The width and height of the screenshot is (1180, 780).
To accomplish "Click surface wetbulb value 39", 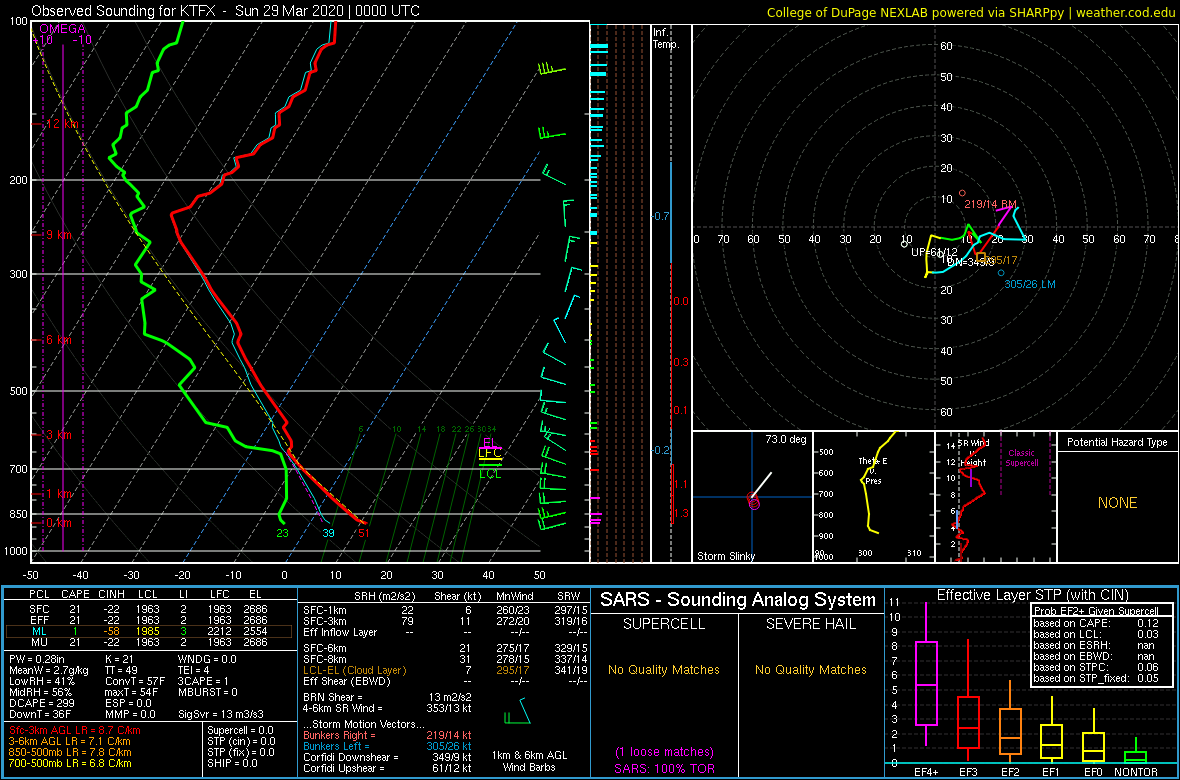I will pyautogui.click(x=328, y=533).
